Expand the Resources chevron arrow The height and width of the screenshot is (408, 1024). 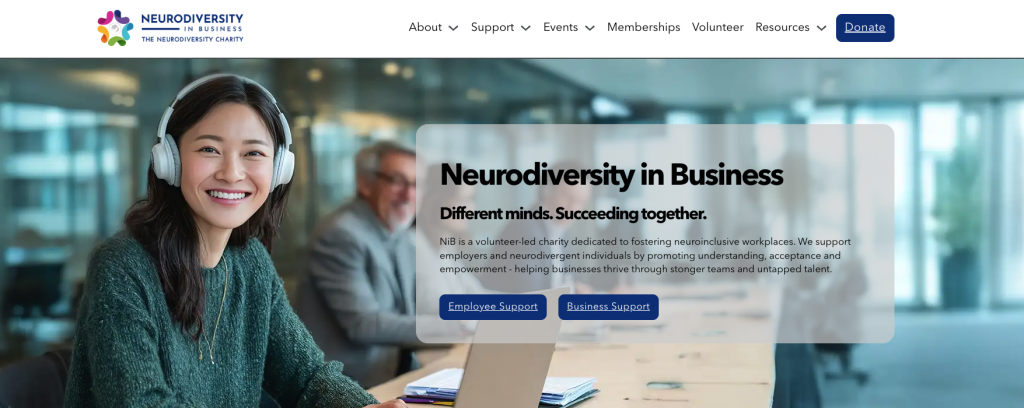pyautogui.click(x=822, y=28)
